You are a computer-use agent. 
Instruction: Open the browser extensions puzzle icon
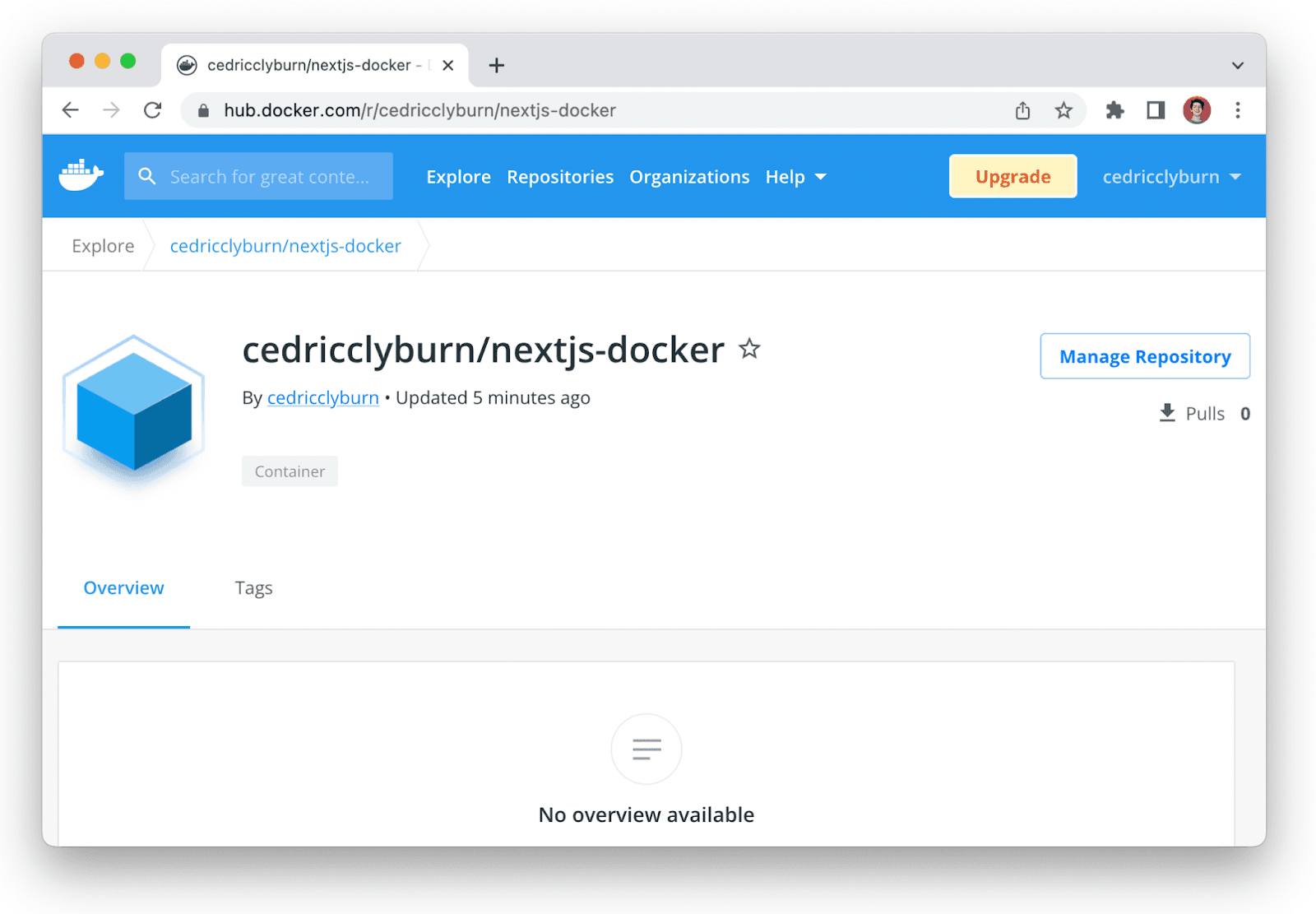click(1114, 110)
